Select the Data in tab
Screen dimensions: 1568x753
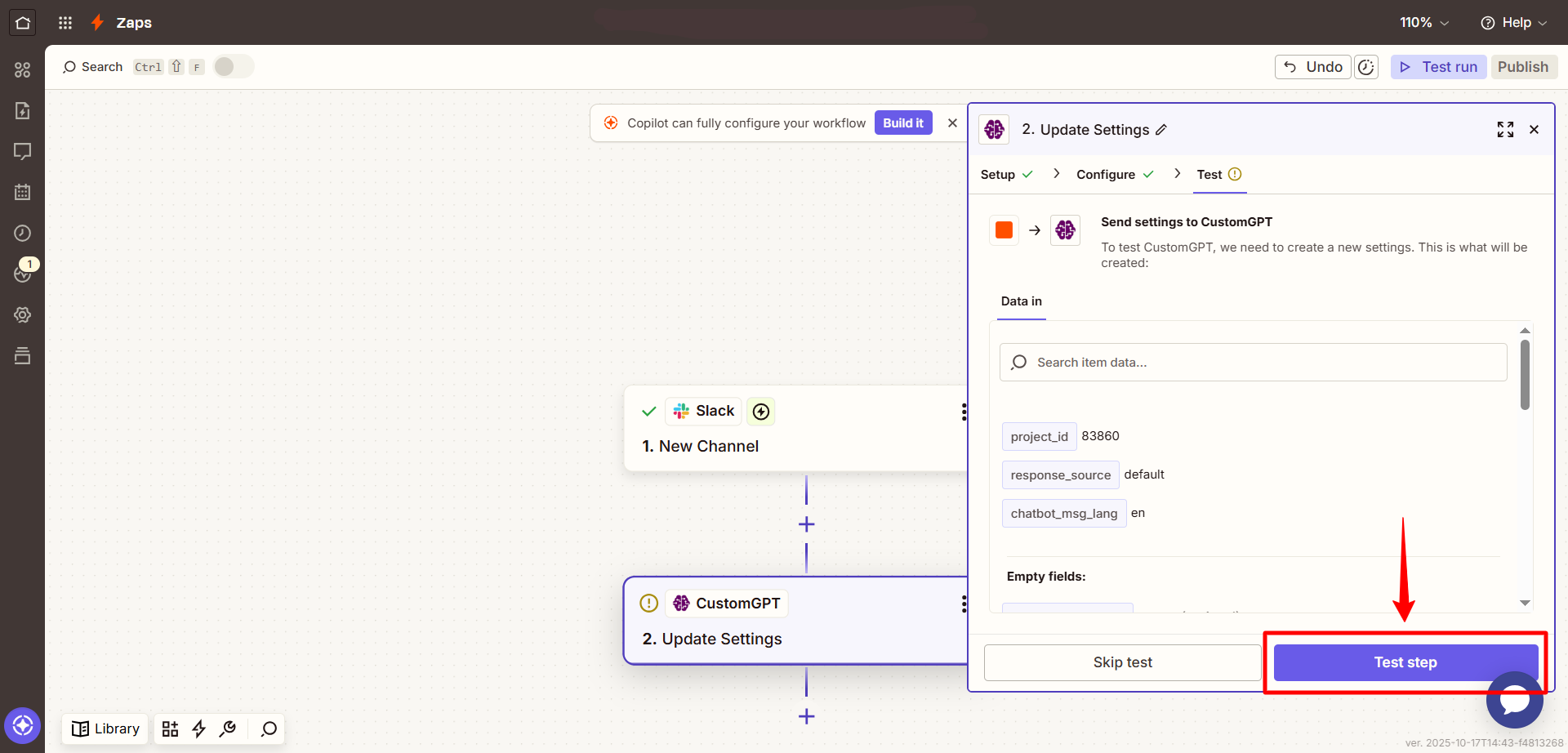pos(1021,301)
